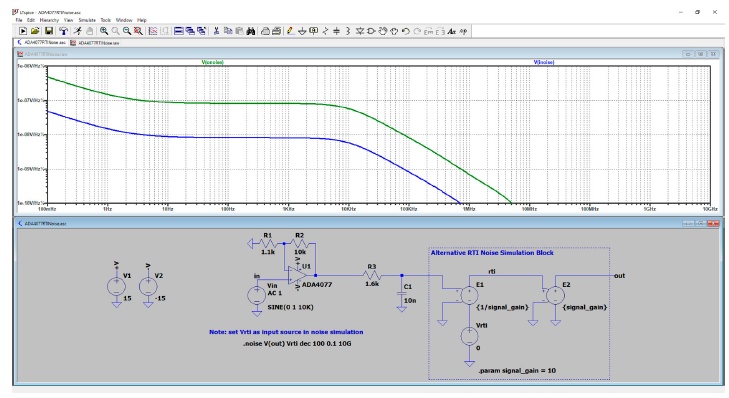This screenshot has width=729, height=398.
Task: Click the ADA4077 op-amp U1 symbol
Action: coord(297,275)
